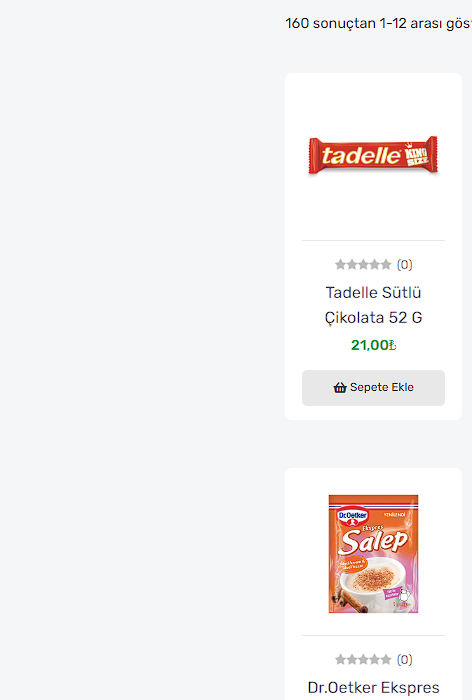Image resolution: width=472 pixels, height=700 pixels.
Task: Click the Tadelle King Size bar image
Action: 373,155
